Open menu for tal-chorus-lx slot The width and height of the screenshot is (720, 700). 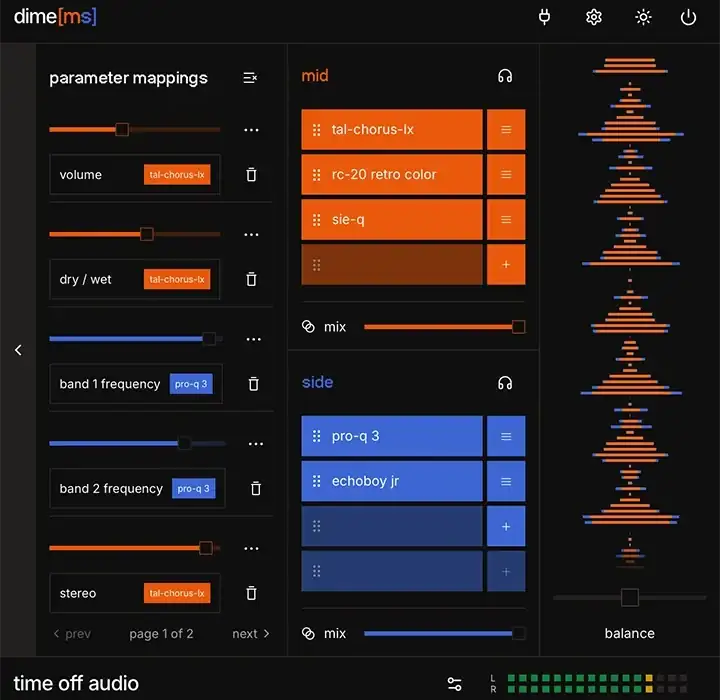click(506, 130)
